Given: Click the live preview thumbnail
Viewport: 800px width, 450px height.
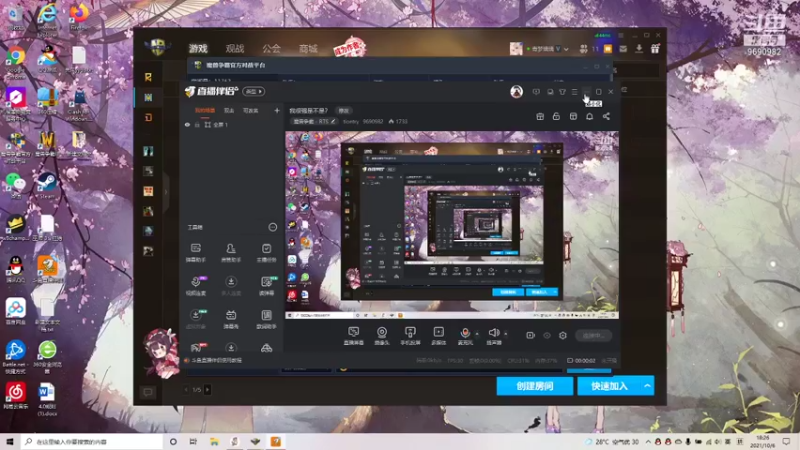Looking at the screenshot, I should click(452, 225).
